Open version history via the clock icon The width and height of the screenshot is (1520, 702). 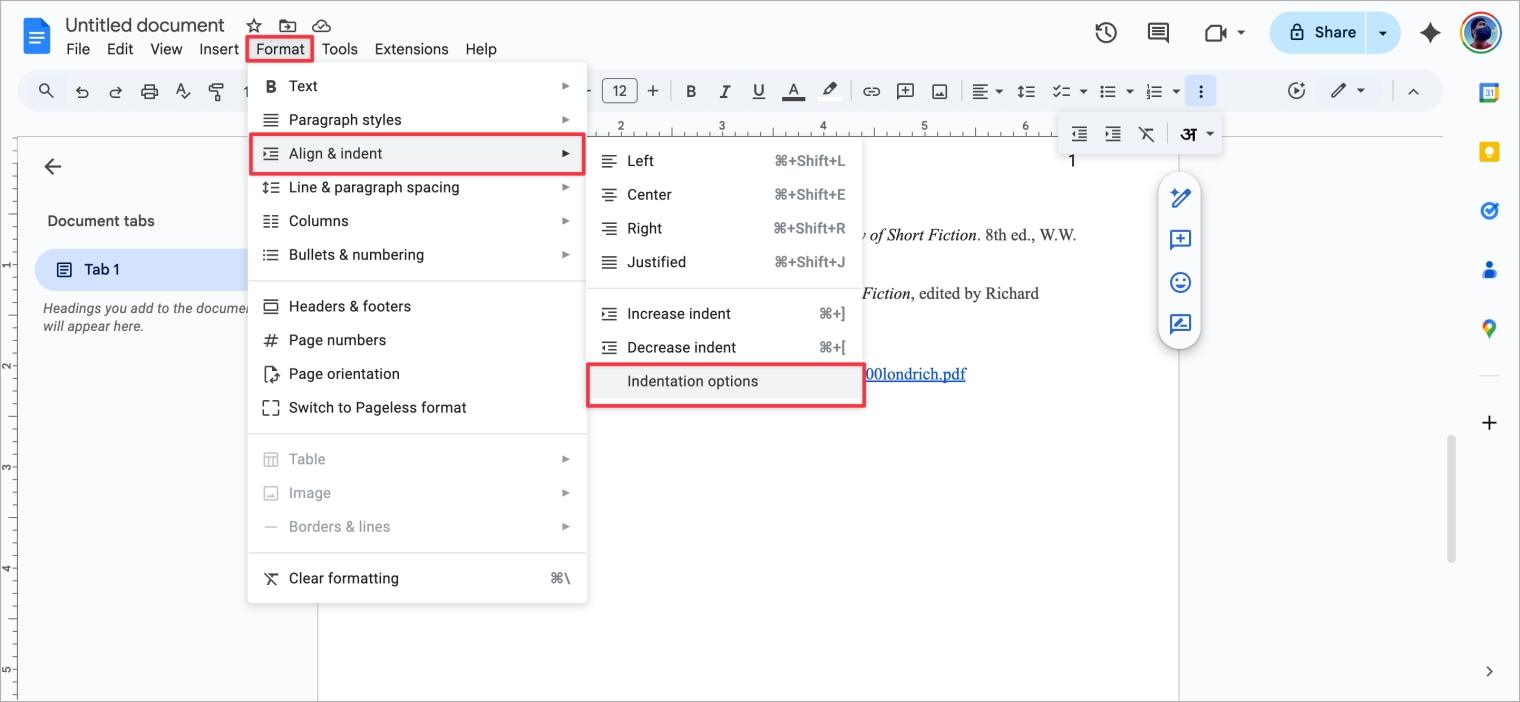pyautogui.click(x=1105, y=32)
